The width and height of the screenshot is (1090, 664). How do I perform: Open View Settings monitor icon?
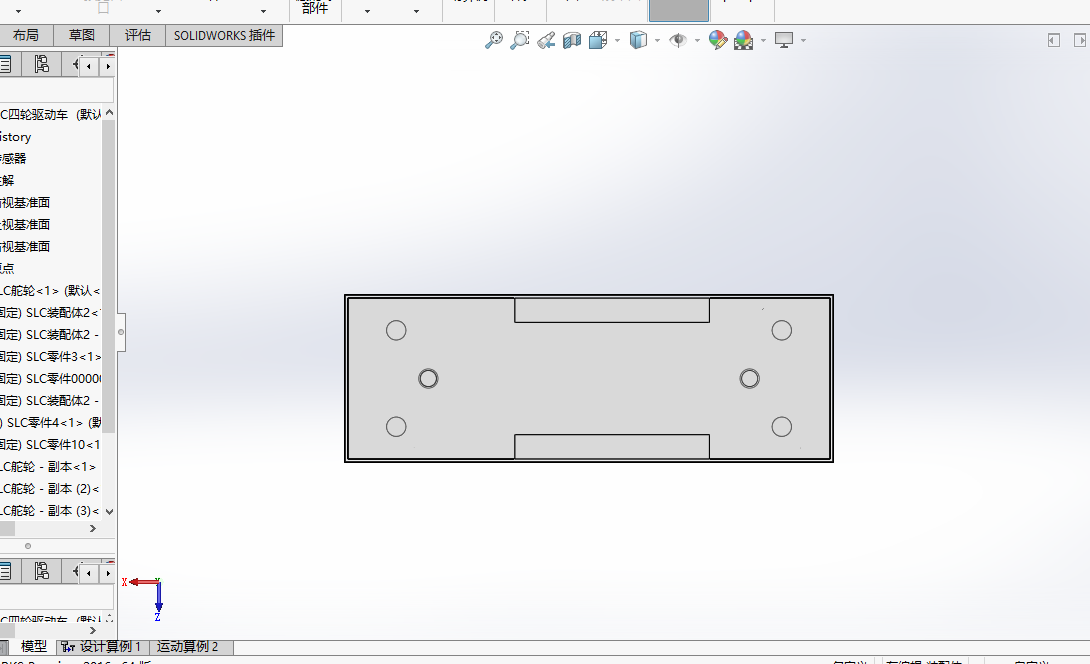(x=783, y=40)
